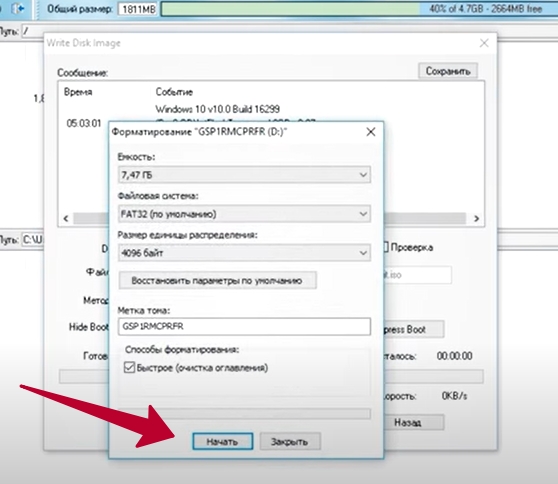558x484 pixels.
Task: Click the message log scroll left arrow
Action: 66,219
